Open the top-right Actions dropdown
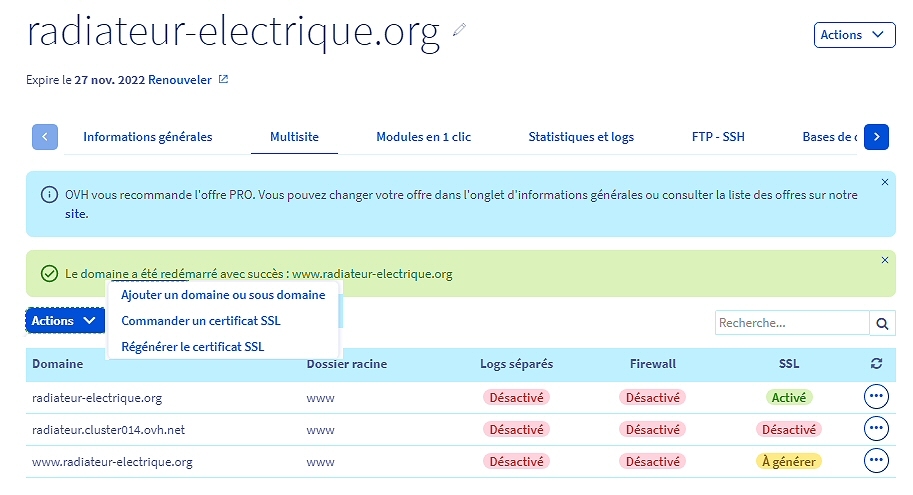 point(854,35)
